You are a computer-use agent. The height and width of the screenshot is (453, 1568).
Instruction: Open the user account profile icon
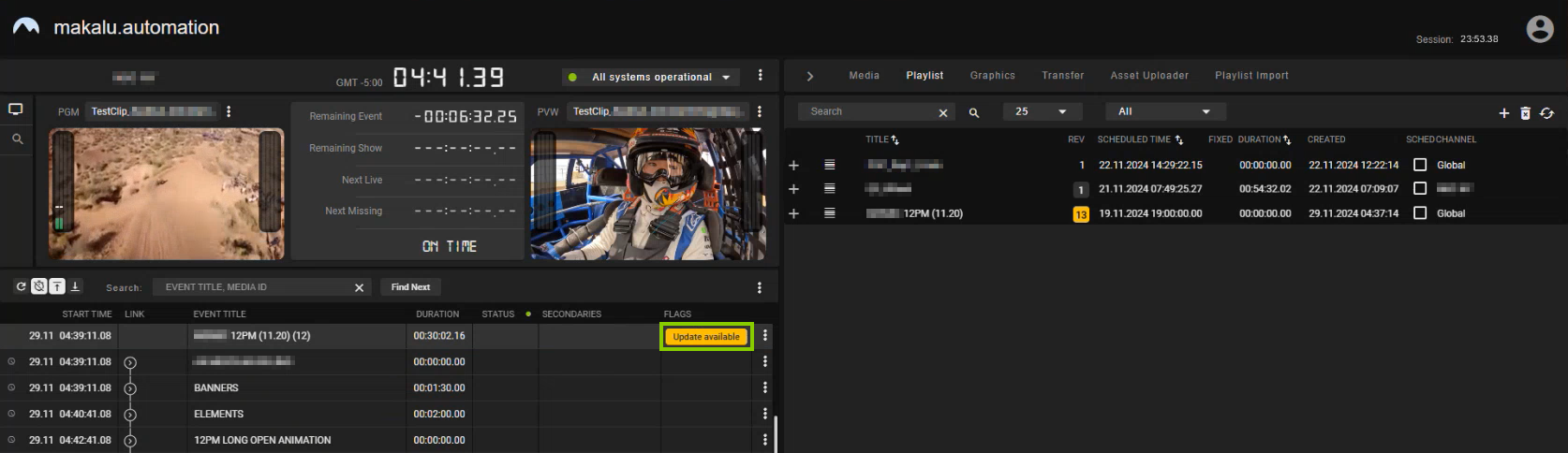1539,29
